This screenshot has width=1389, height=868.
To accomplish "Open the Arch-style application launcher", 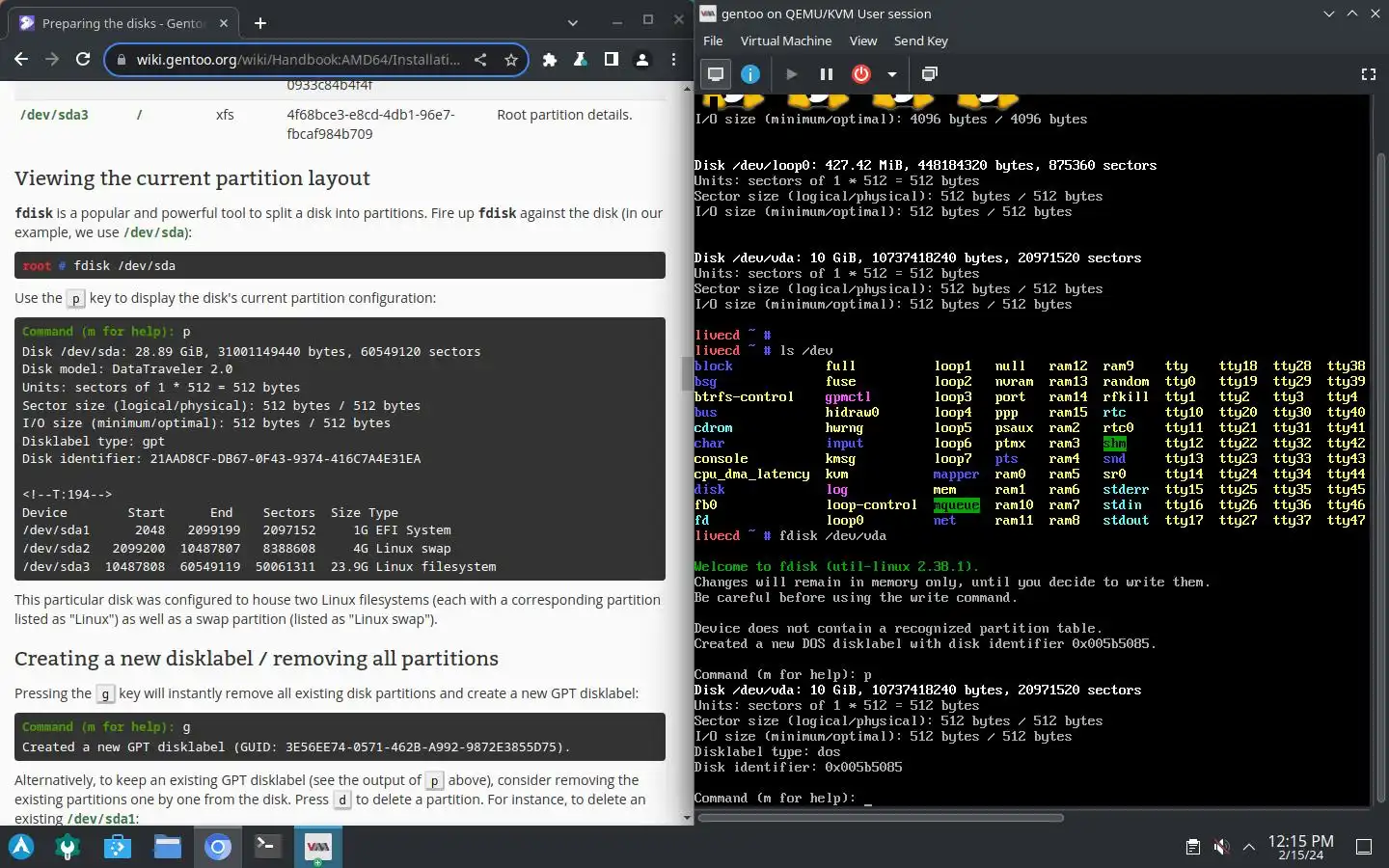I will 21,847.
